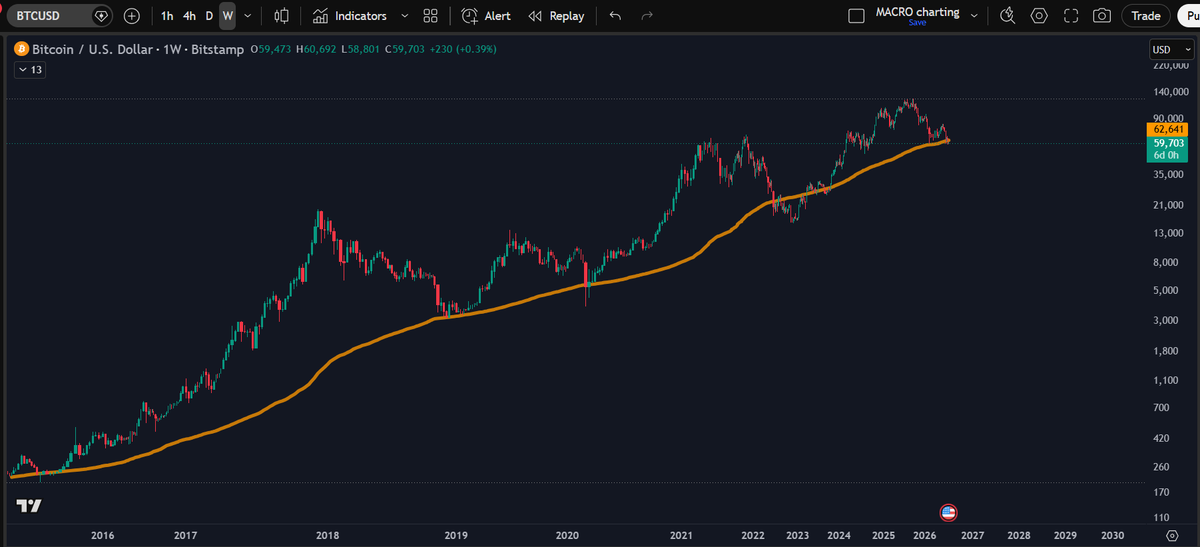Open the Indicators dialog
Image resolution: width=1200 pixels, height=547 pixels.
[x=349, y=16]
